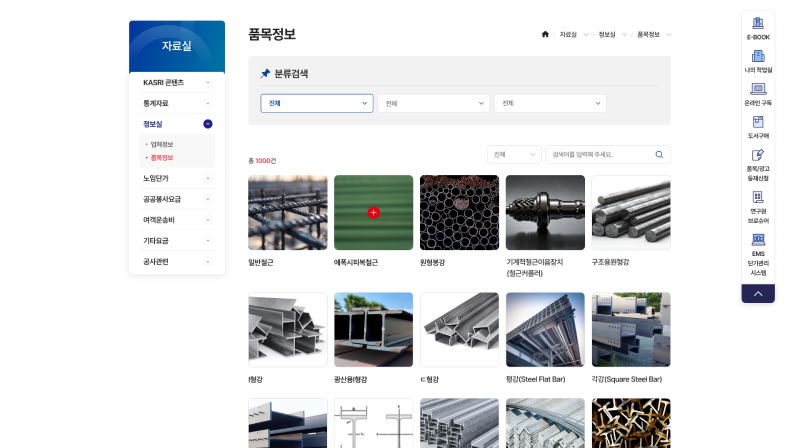Open the 원형봉강 product thumbnail

point(459,212)
